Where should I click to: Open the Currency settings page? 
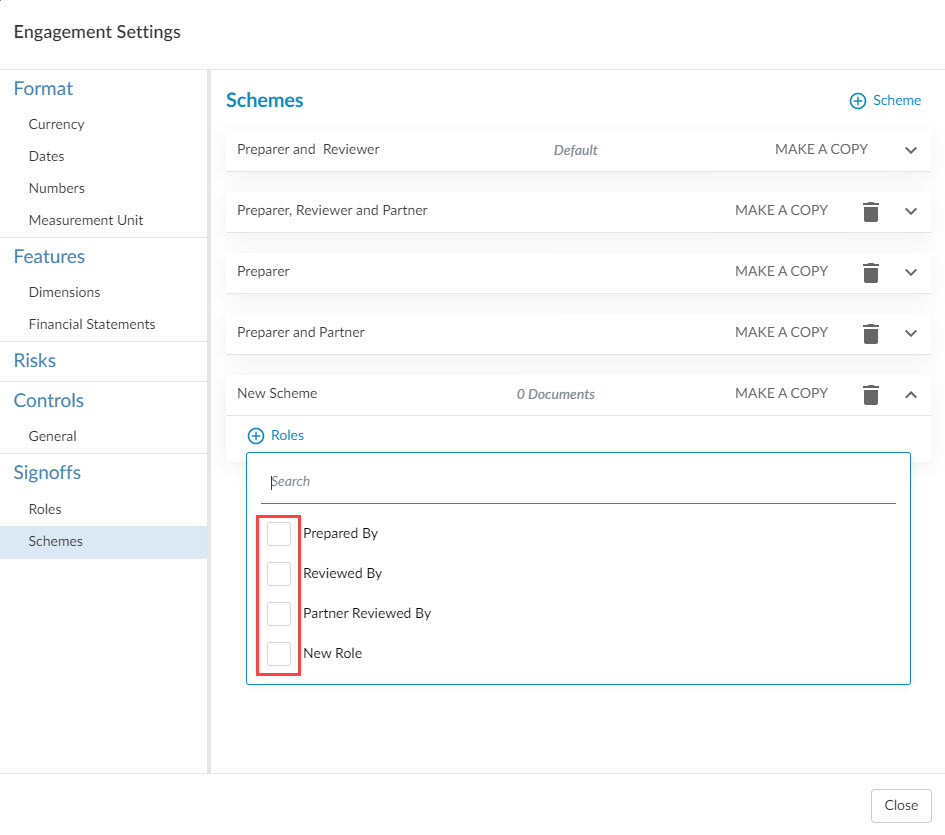pos(56,124)
